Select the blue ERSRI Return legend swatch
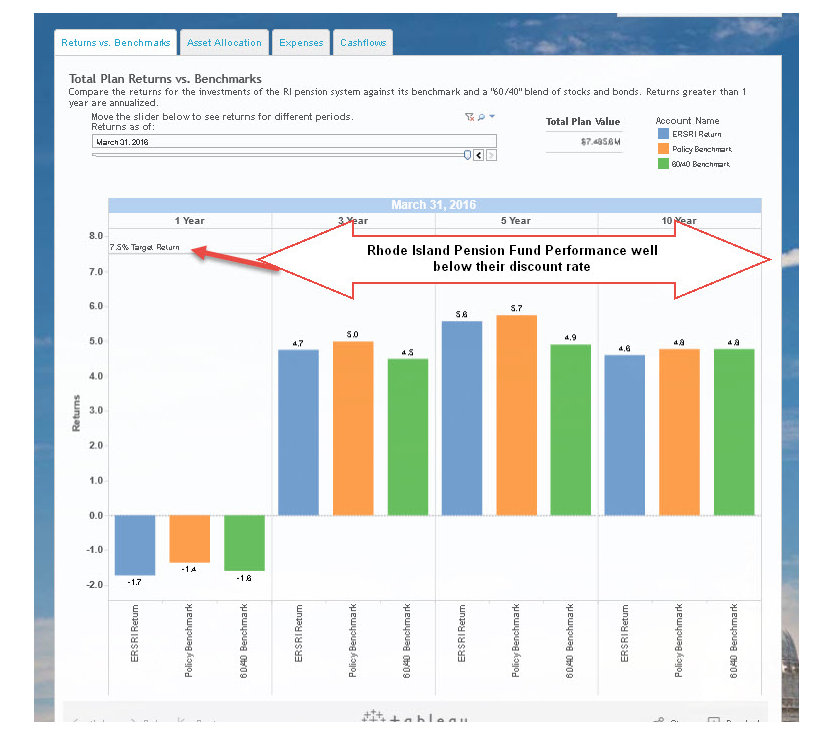Screen dimensions: 815x738 (x=663, y=134)
